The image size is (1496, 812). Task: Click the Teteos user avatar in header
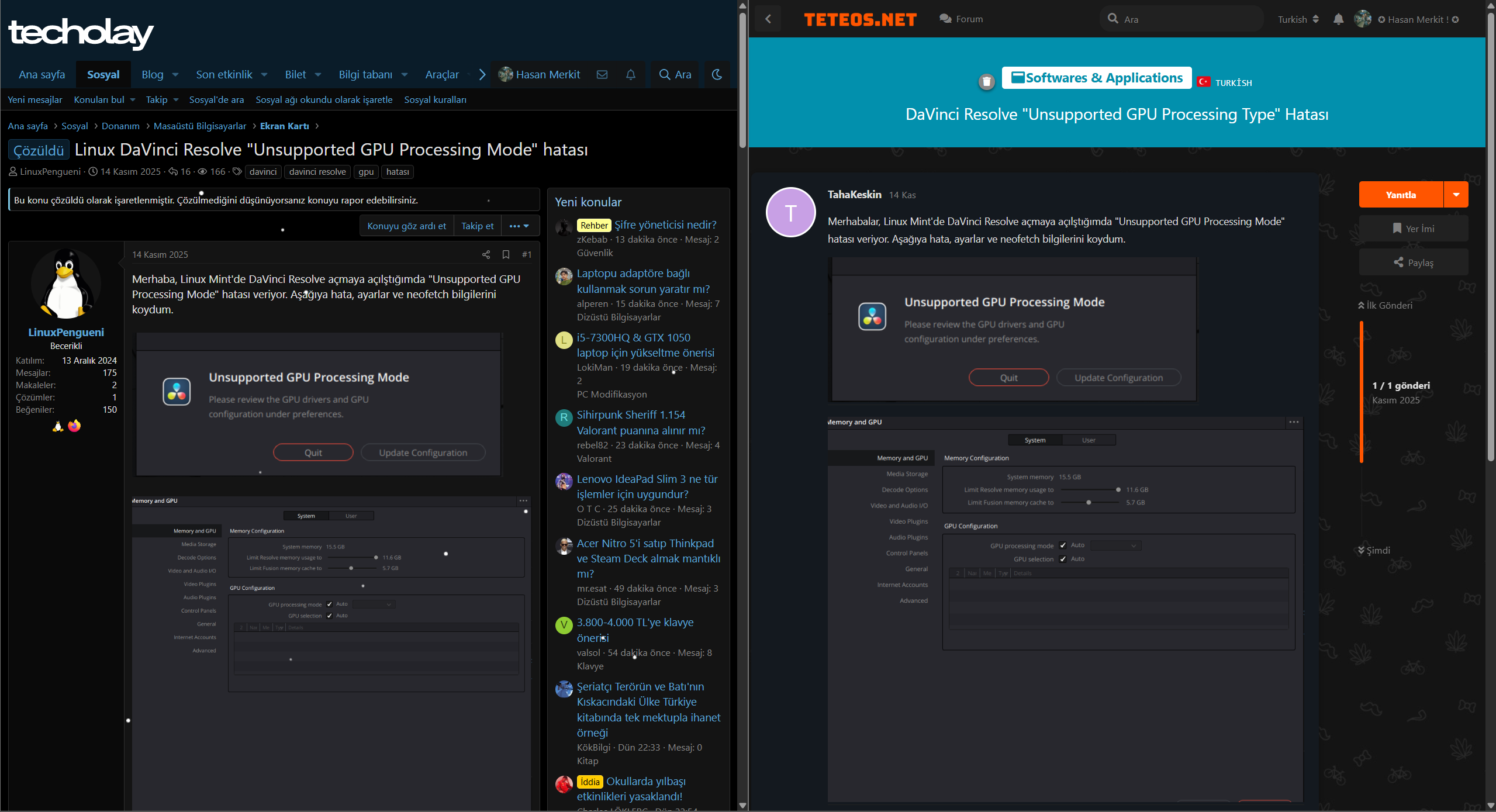click(1363, 19)
